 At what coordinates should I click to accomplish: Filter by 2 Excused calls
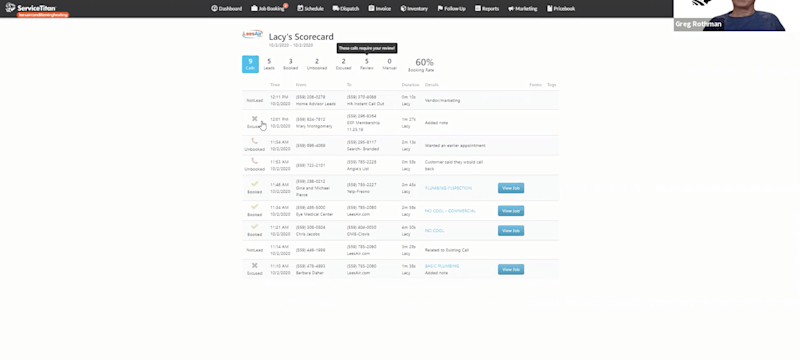[343, 64]
